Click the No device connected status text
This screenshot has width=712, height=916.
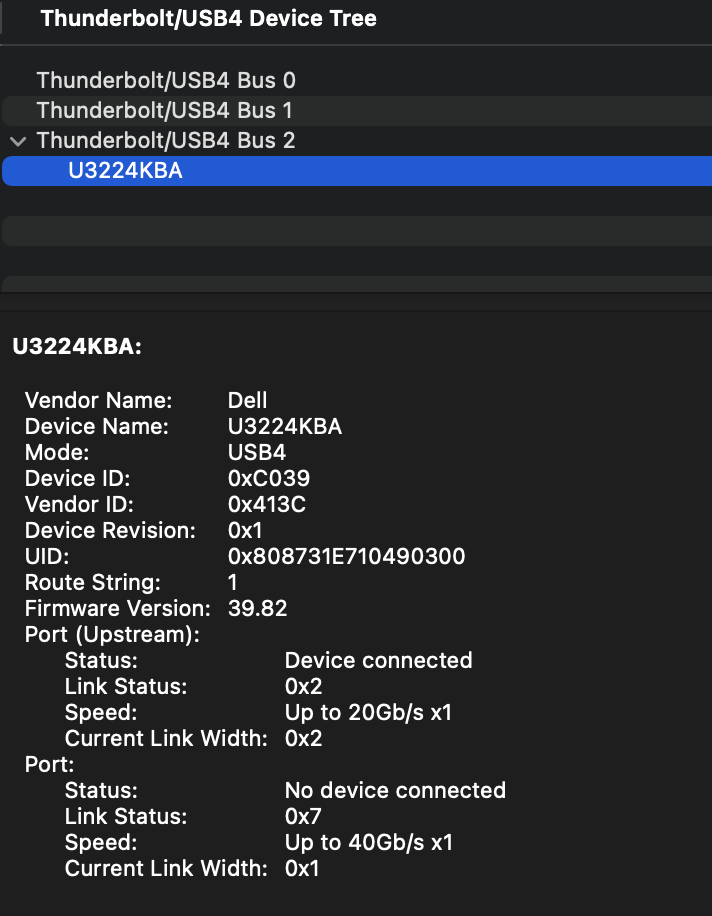(x=395, y=790)
